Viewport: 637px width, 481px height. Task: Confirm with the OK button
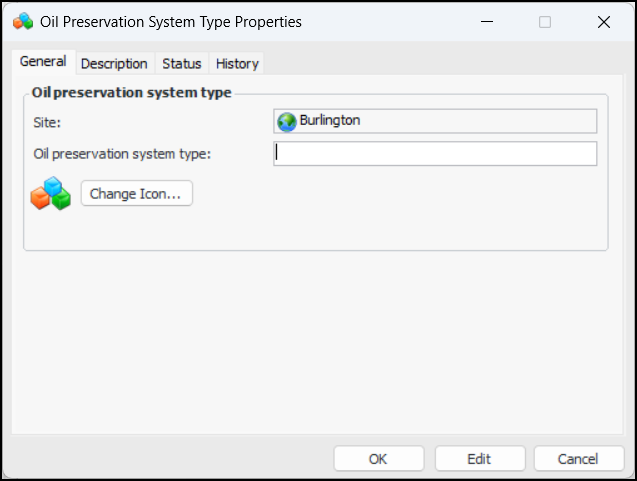pos(378,459)
